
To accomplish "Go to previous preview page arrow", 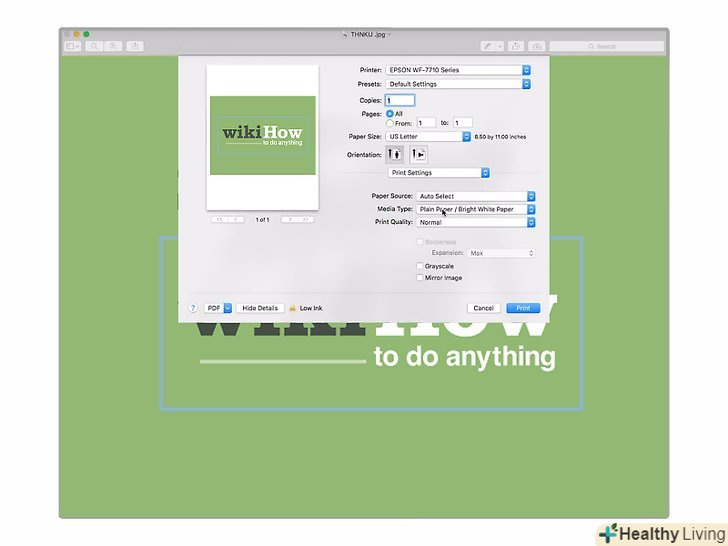I will [x=236, y=219].
